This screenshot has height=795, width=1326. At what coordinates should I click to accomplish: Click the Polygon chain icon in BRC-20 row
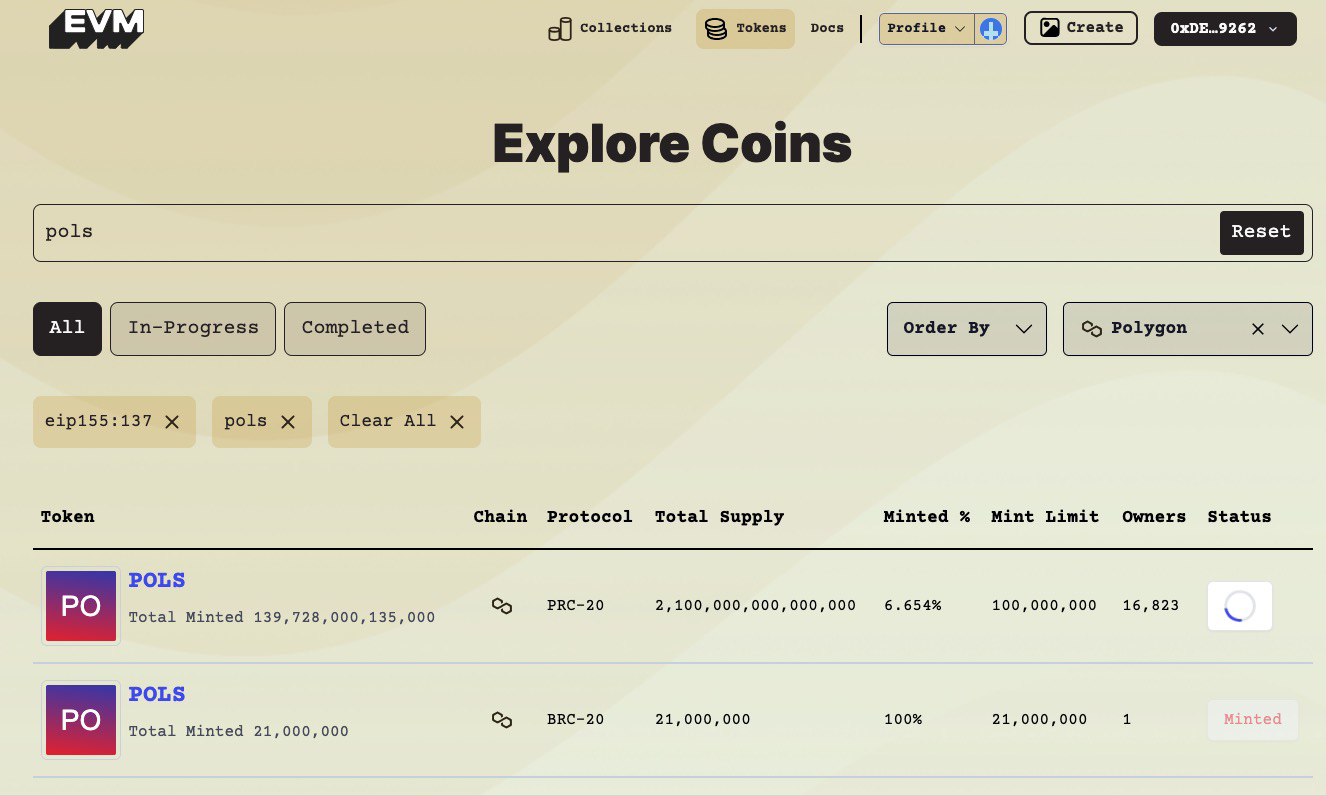click(502, 720)
